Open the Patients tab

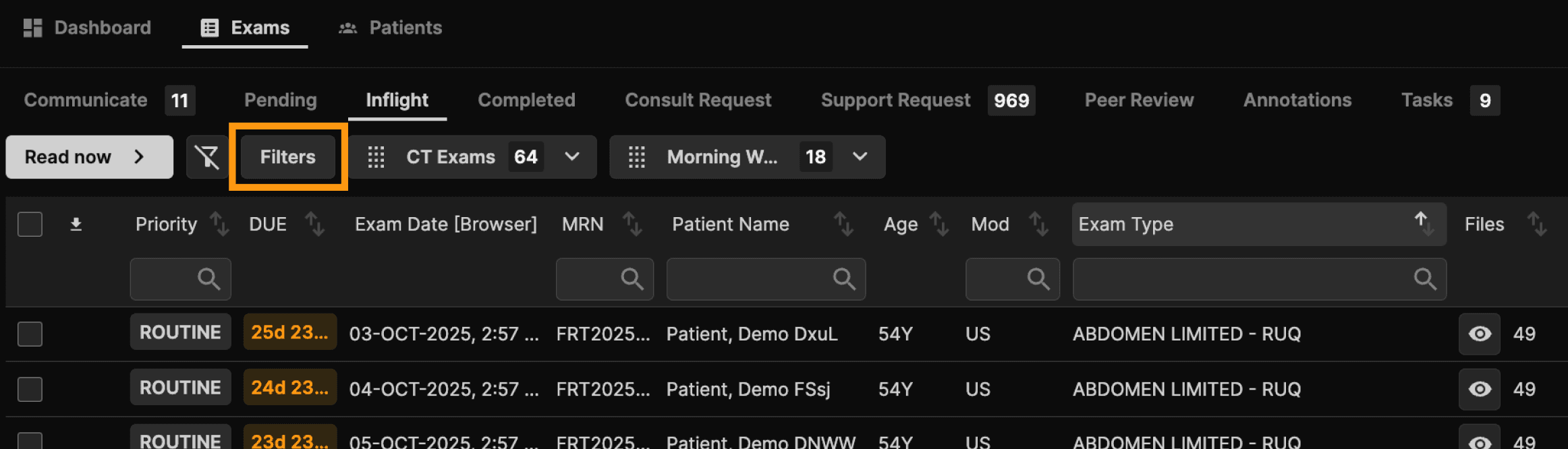[391, 28]
